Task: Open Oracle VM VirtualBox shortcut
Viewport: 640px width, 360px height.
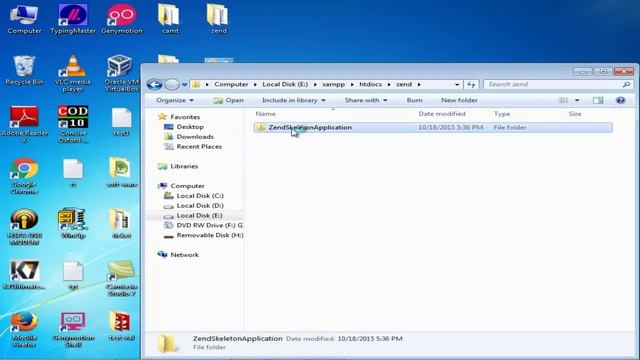Action: click(121, 73)
